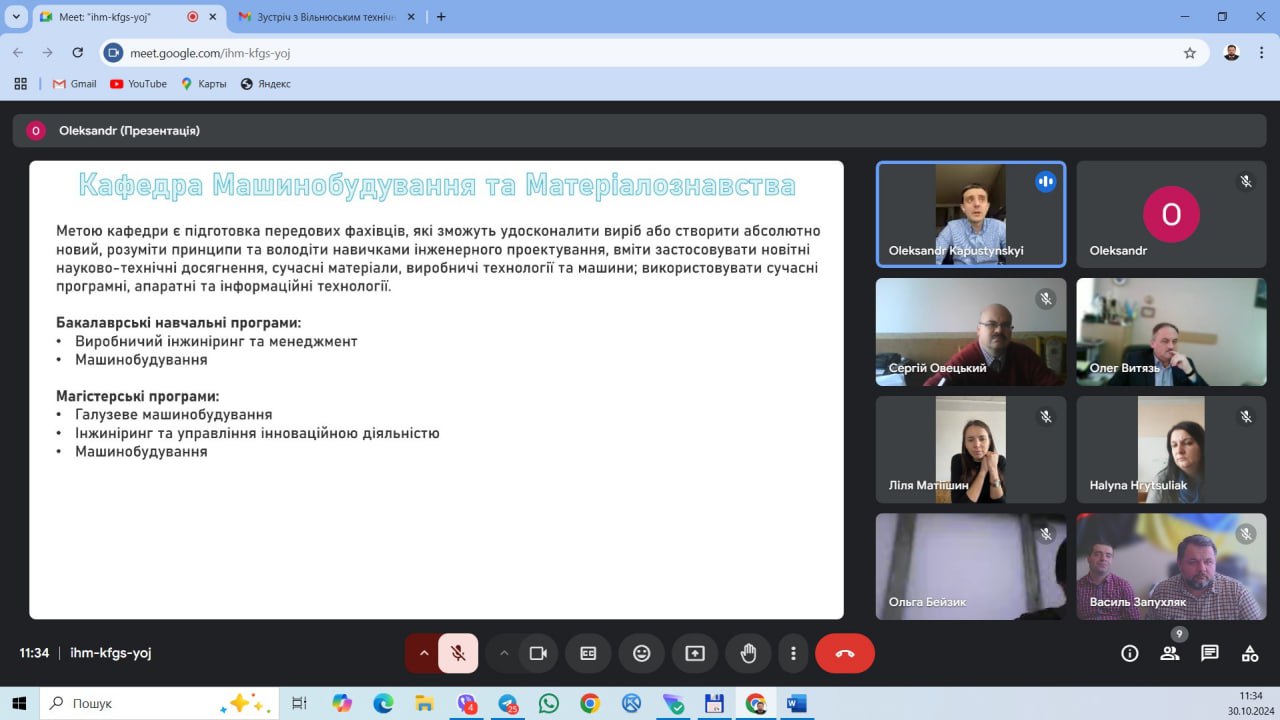The width and height of the screenshot is (1280, 720).
Task: Unmute the microphone in the call bar
Action: (x=458, y=653)
